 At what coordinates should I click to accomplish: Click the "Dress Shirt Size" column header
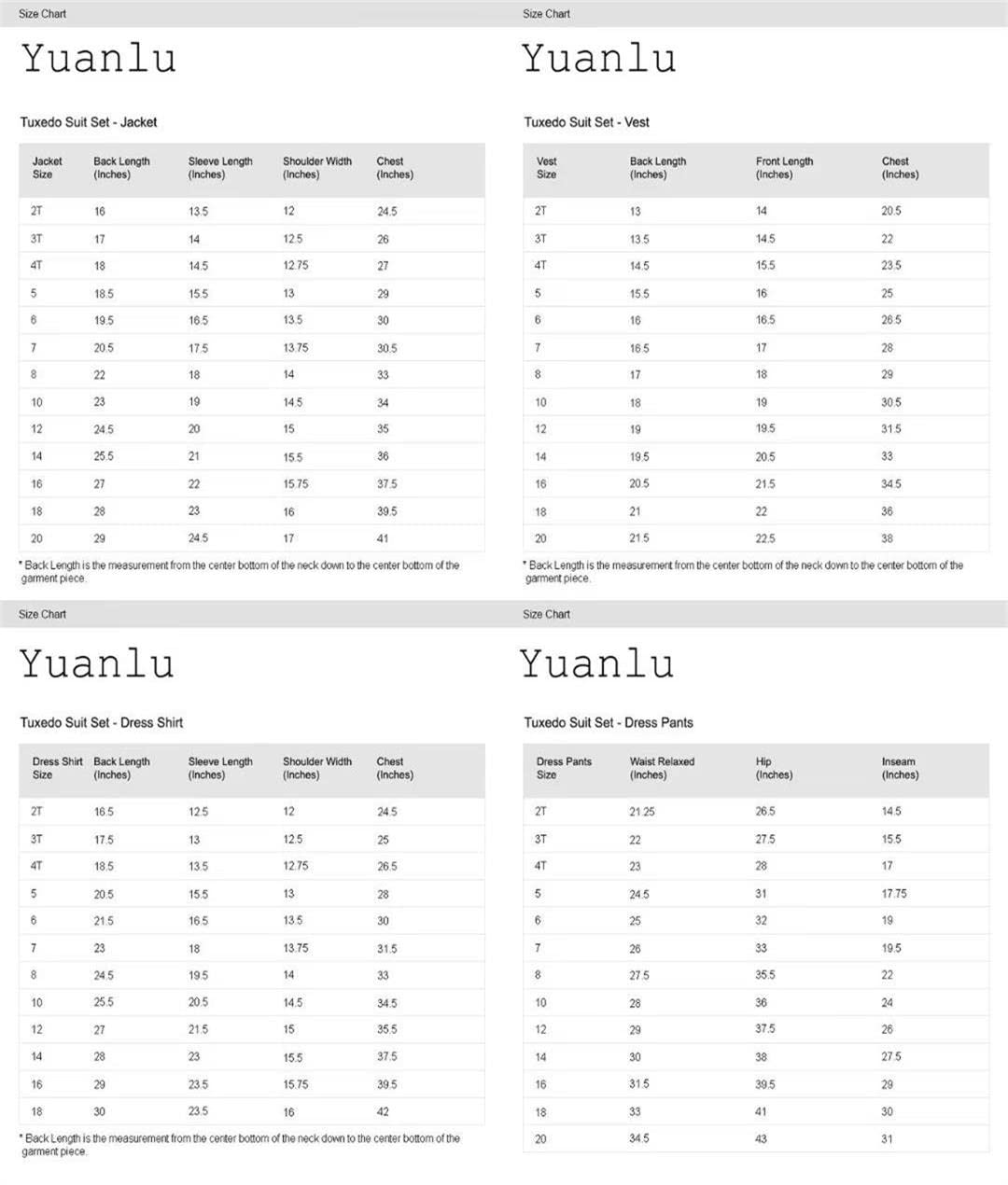(x=57, y=768)
